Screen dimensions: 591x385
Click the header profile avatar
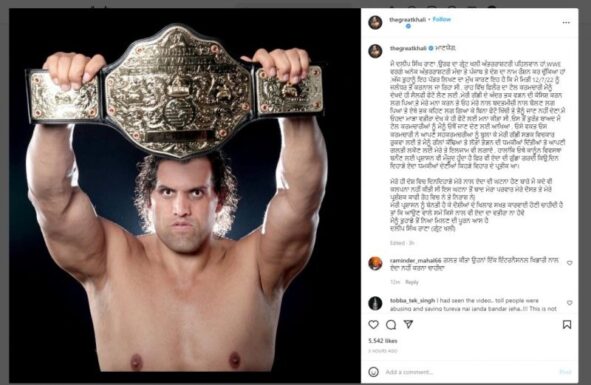click(375, 22)
